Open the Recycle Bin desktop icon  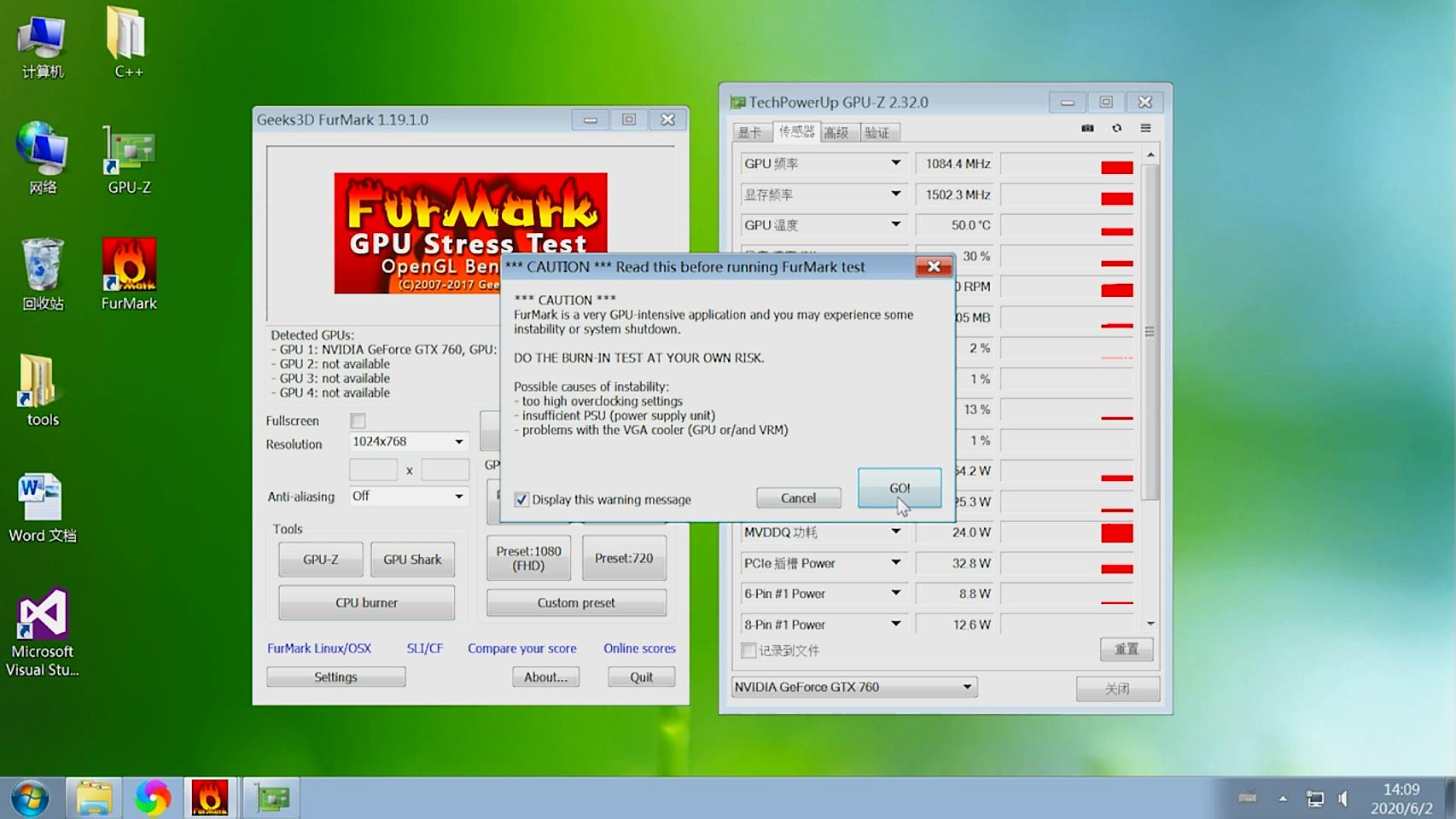43,273
